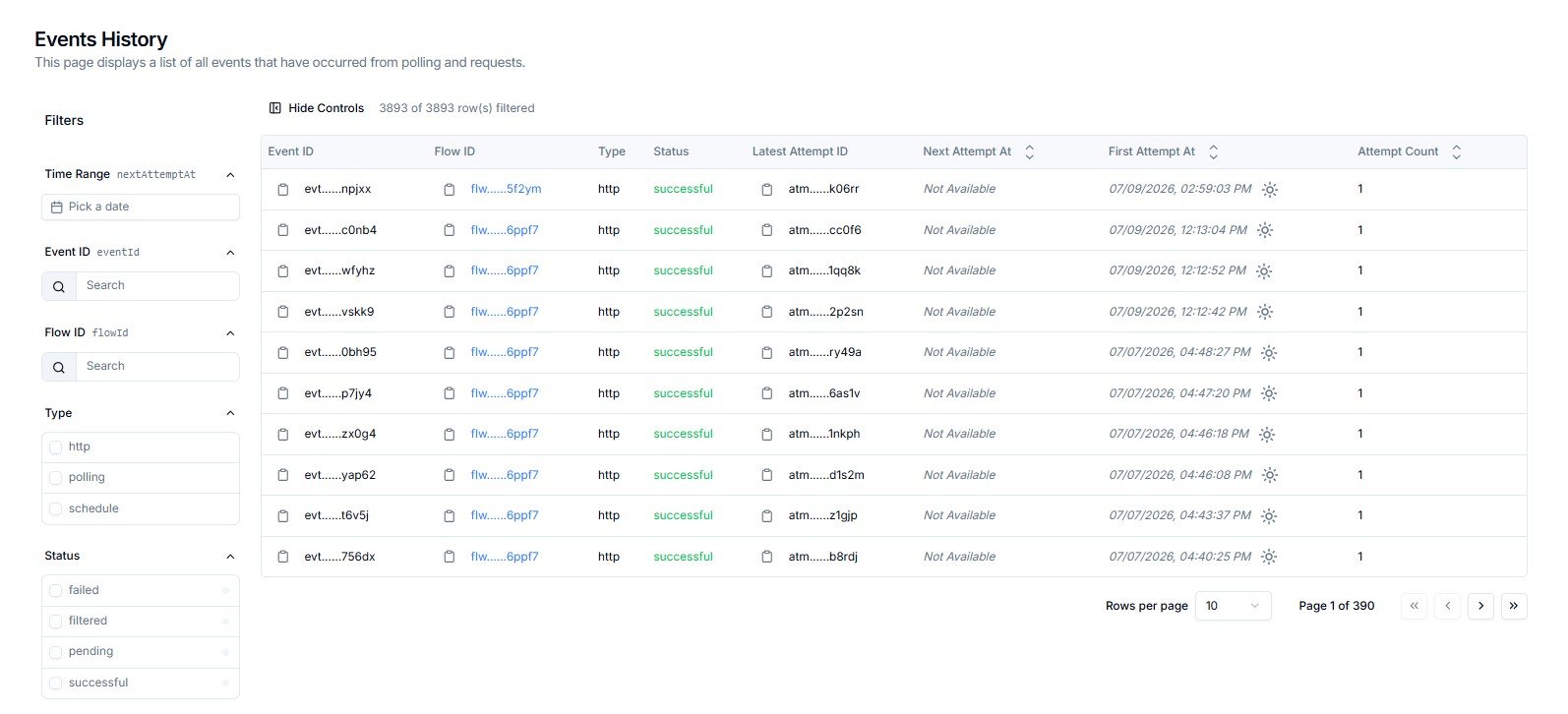Copy attempt ID ending b8rdj
The height and width of the screenshot is (714, 1568).
[767, 557]
